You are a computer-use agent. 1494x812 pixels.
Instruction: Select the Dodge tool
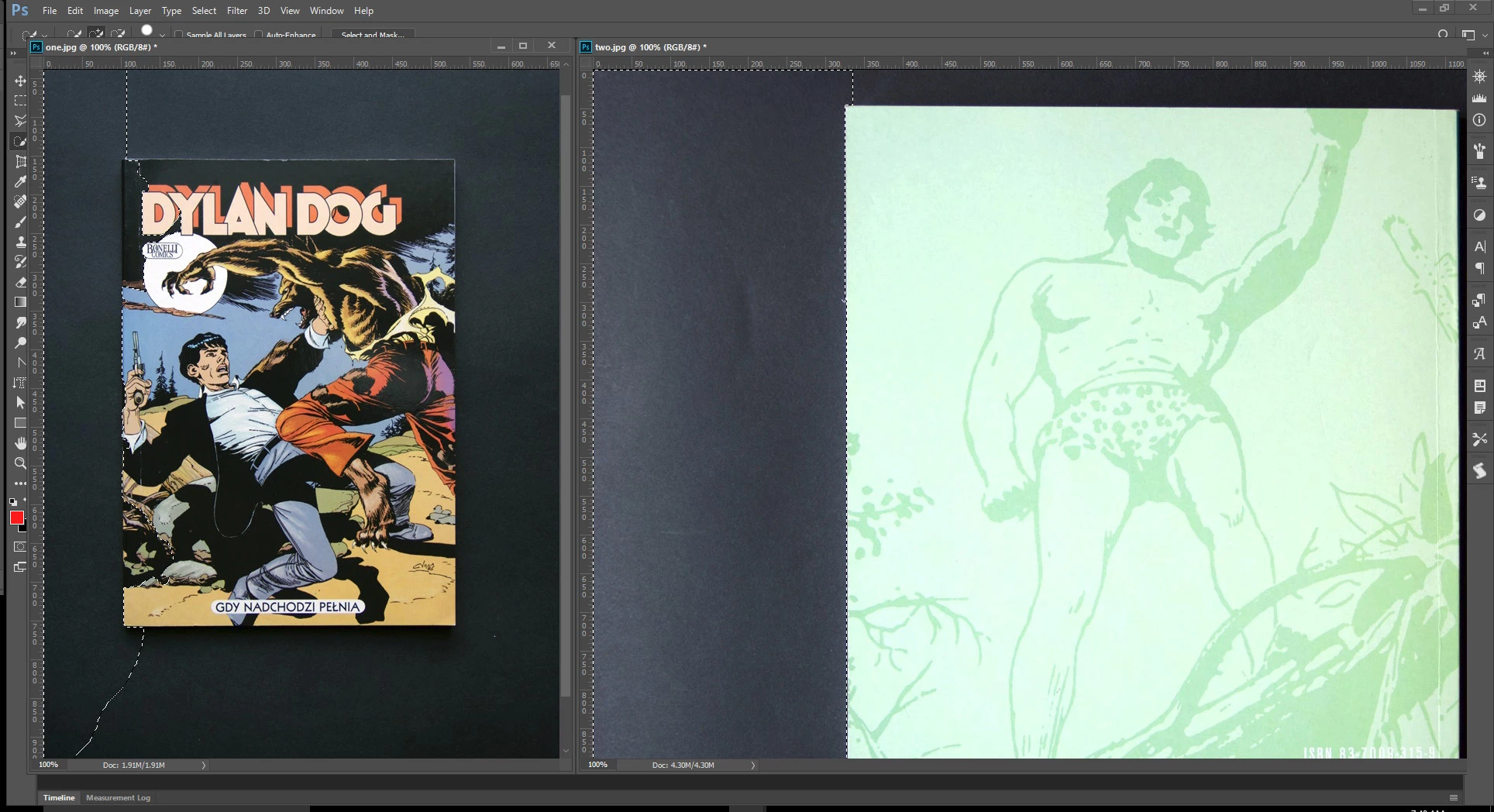(20, 342)
